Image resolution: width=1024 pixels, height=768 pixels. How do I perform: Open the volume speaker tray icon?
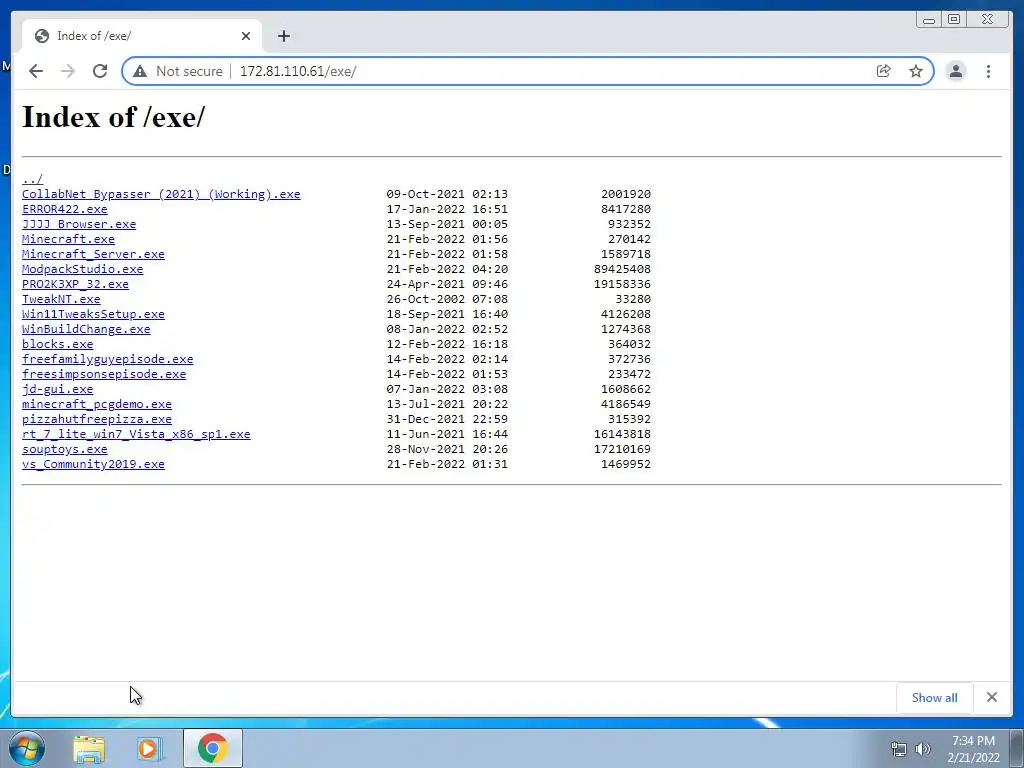(x=922, y=749)
